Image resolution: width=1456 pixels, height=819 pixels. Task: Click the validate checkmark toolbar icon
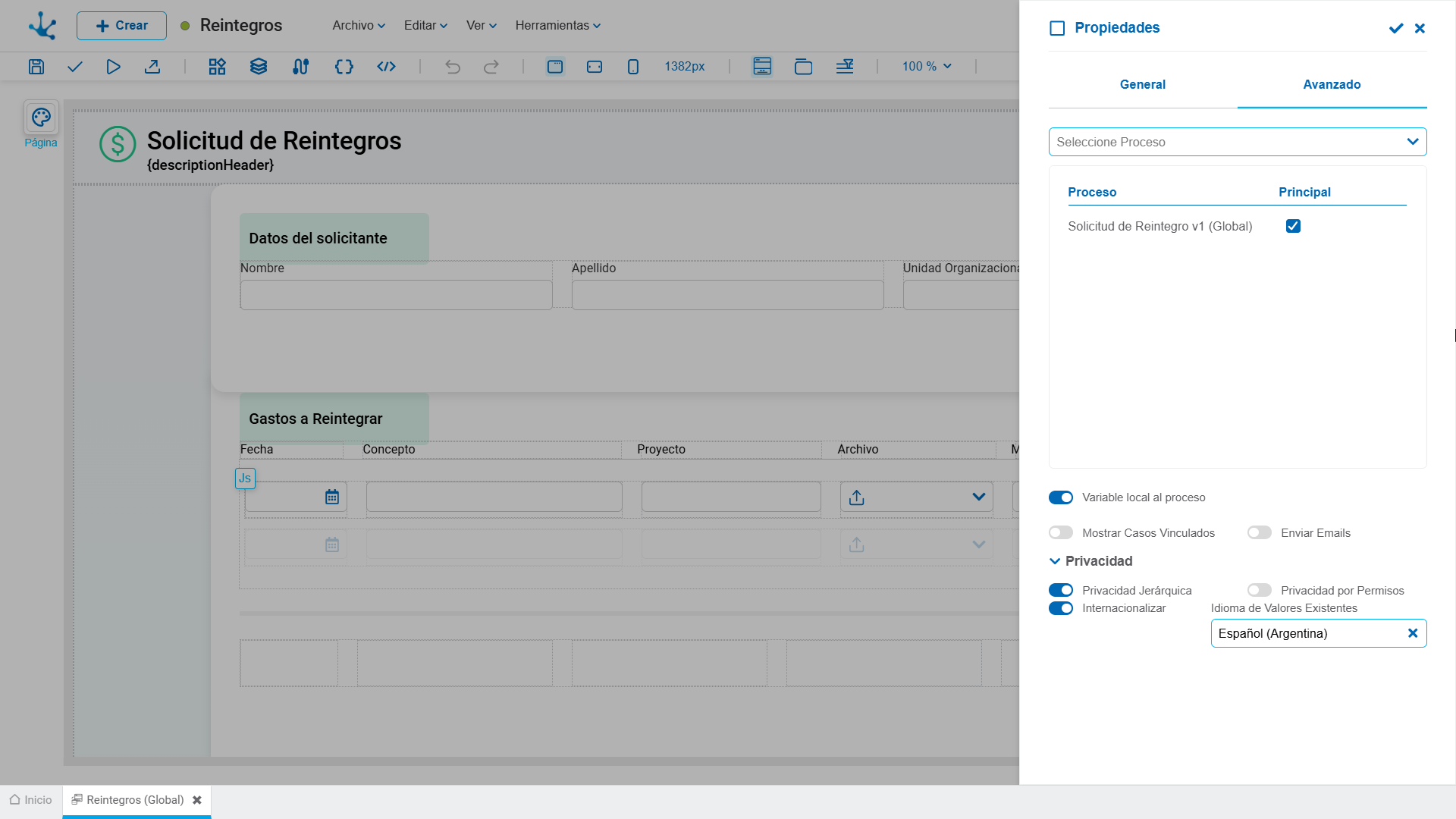tap(74, 67)
